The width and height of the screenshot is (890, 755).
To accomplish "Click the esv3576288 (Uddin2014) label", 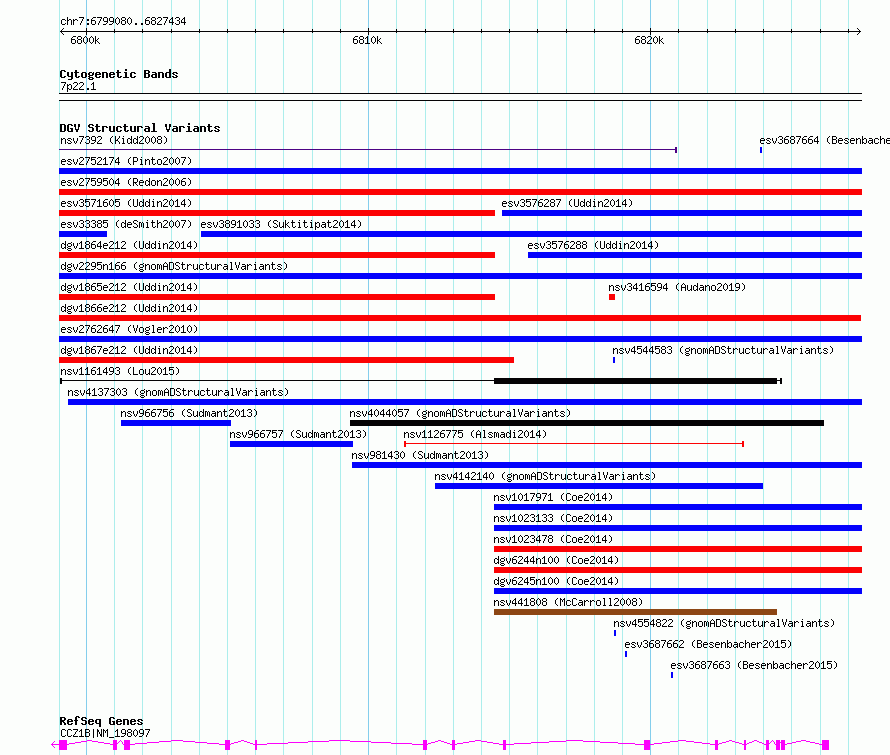I will [x=593, y=245].
